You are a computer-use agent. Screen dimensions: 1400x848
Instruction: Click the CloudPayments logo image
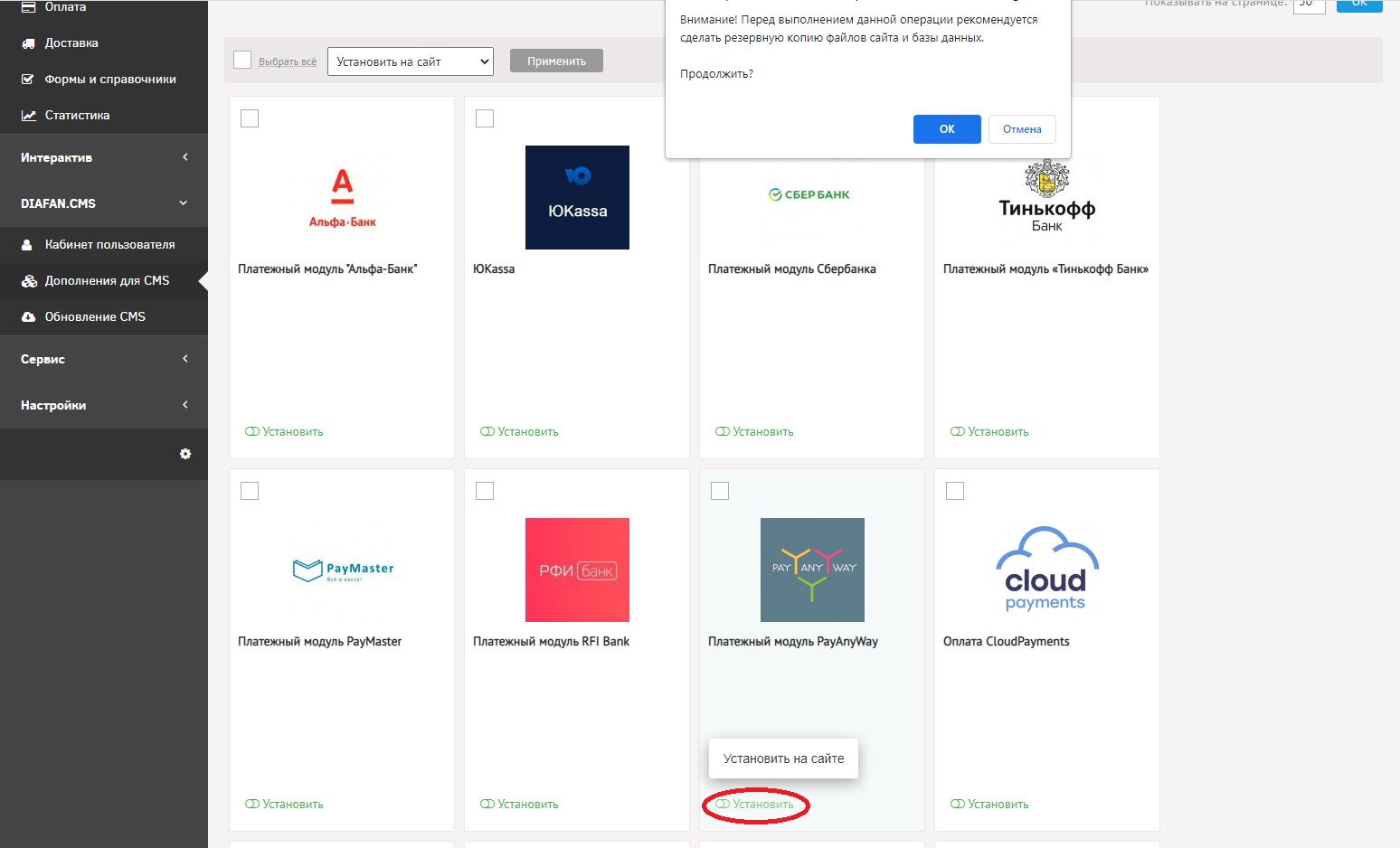(1047, 570)
